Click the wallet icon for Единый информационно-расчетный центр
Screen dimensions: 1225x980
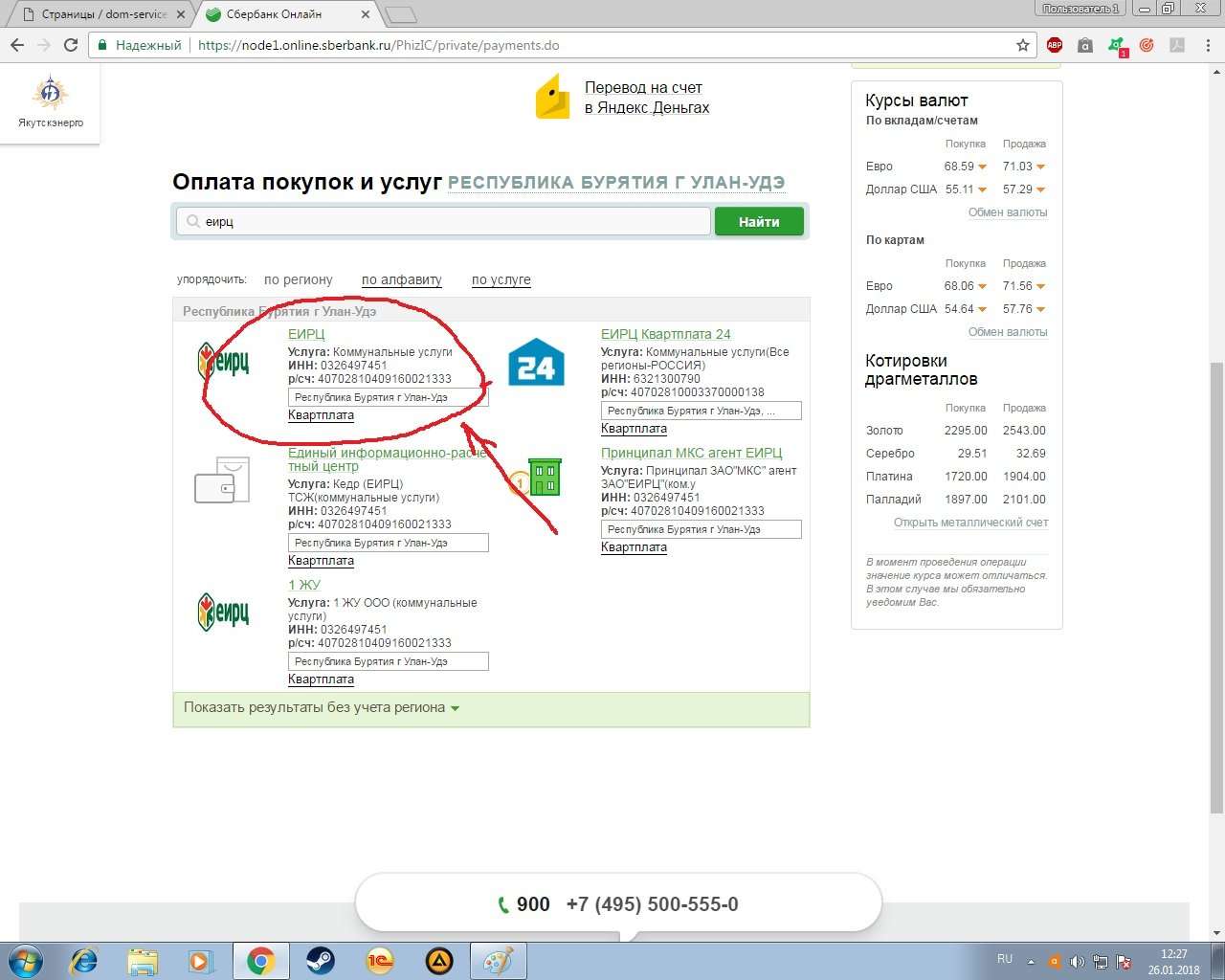[222, 480]
